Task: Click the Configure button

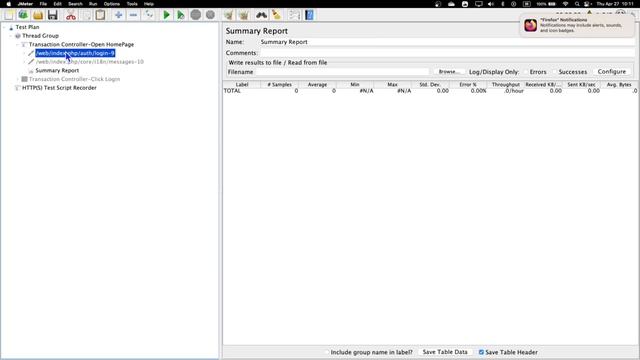Action: coord(611,71)
